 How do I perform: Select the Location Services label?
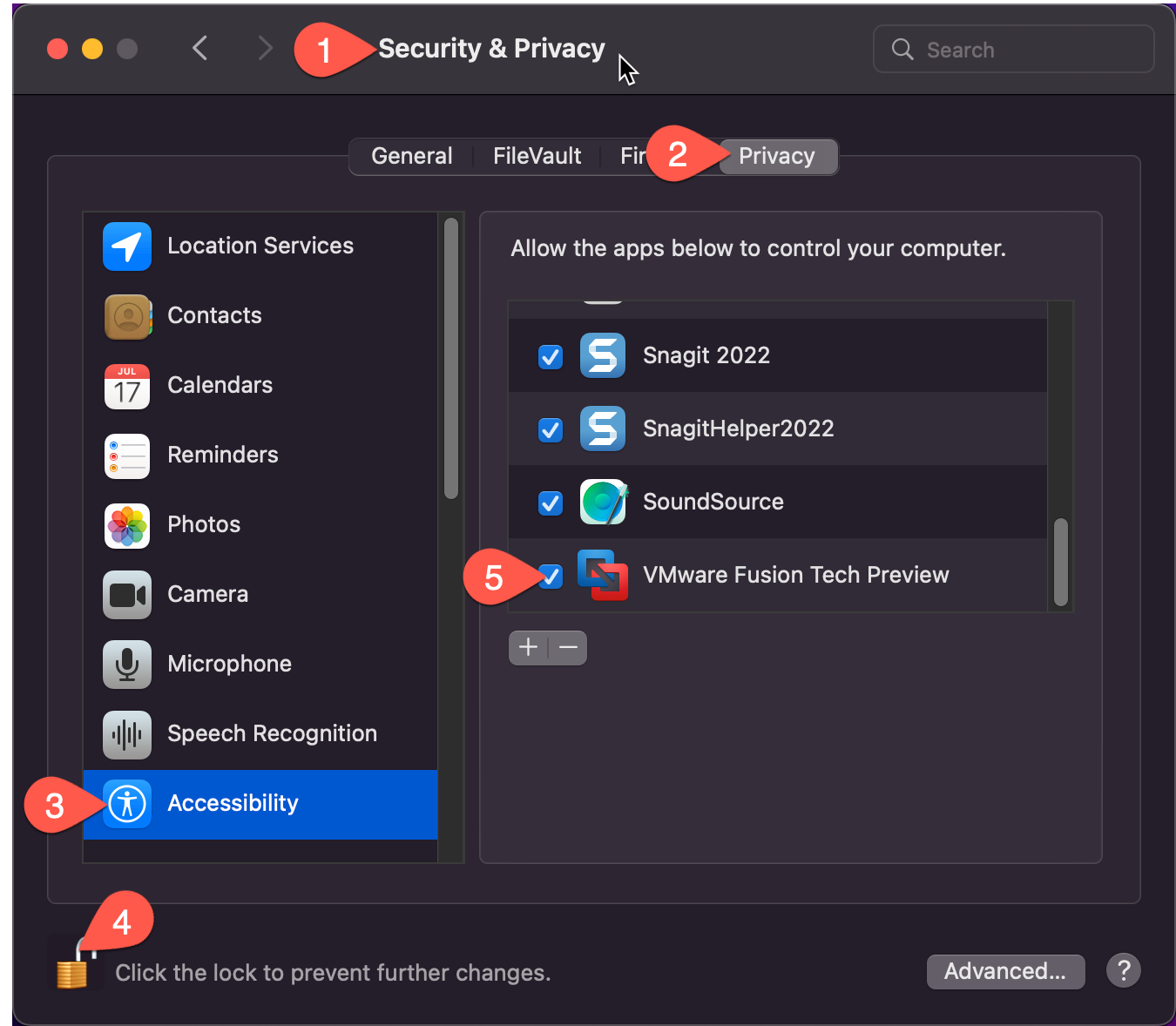(x=260, y=246)
